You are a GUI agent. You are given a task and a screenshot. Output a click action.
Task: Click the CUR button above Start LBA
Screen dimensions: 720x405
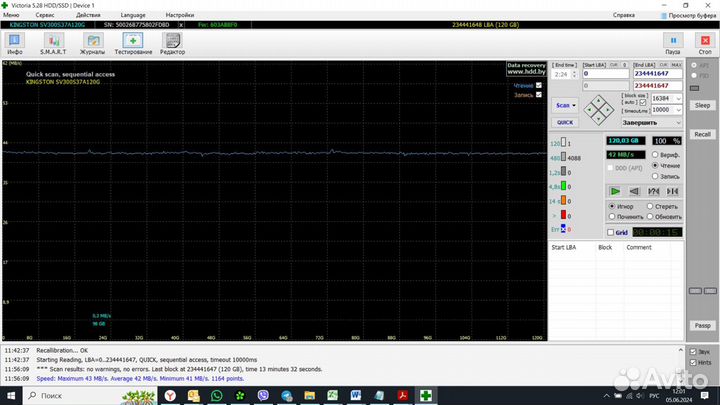(x=613, y=65)
